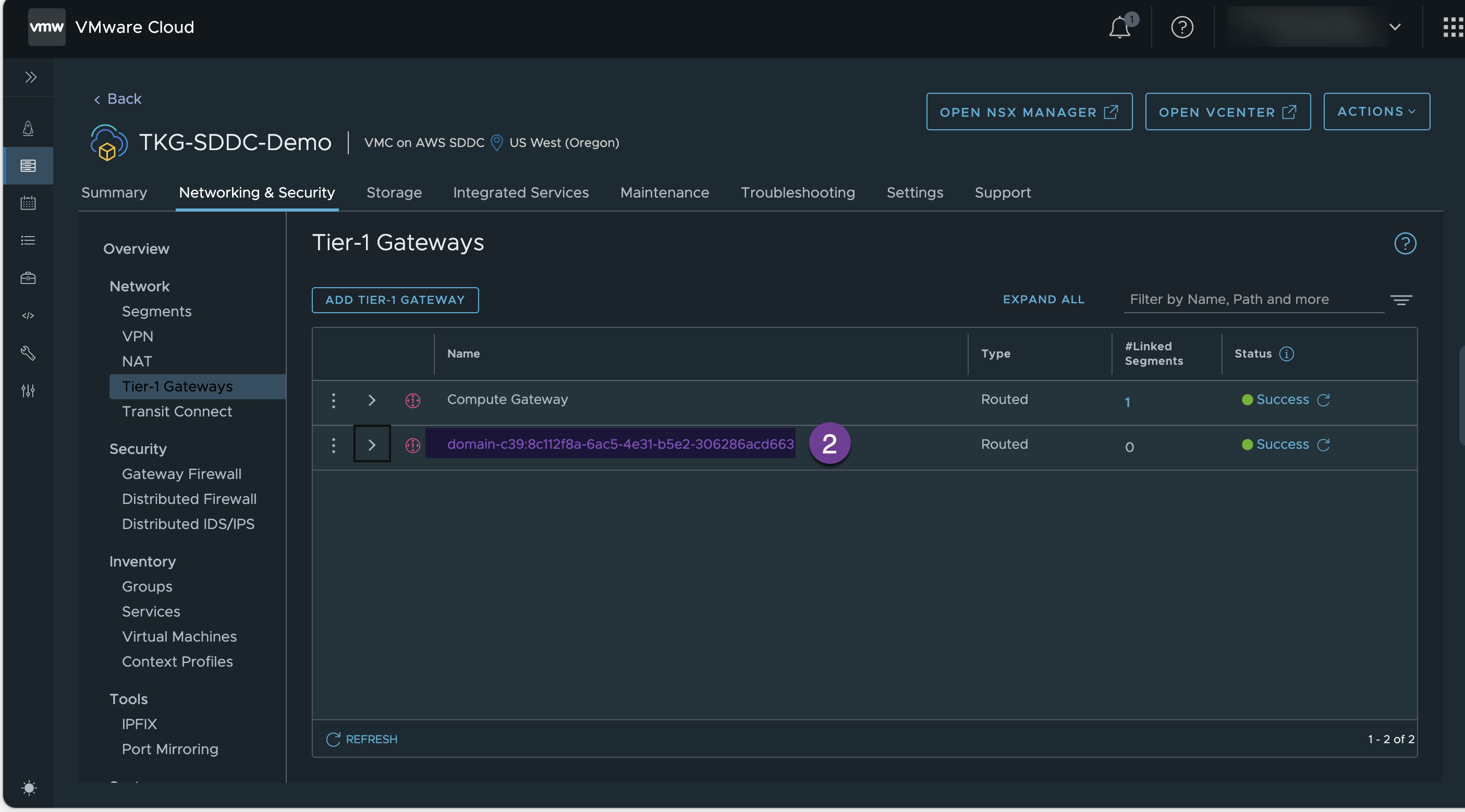Open the notifications bell
The image size is (1465, 812).
point(1119,27)
